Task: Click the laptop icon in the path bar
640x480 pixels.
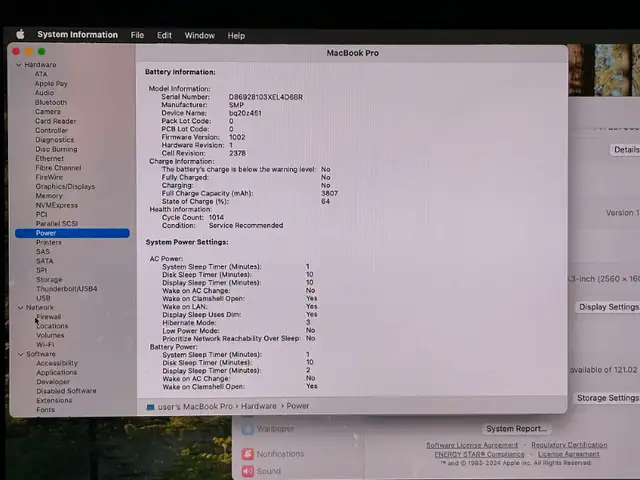Action: (x=150, y=407)
